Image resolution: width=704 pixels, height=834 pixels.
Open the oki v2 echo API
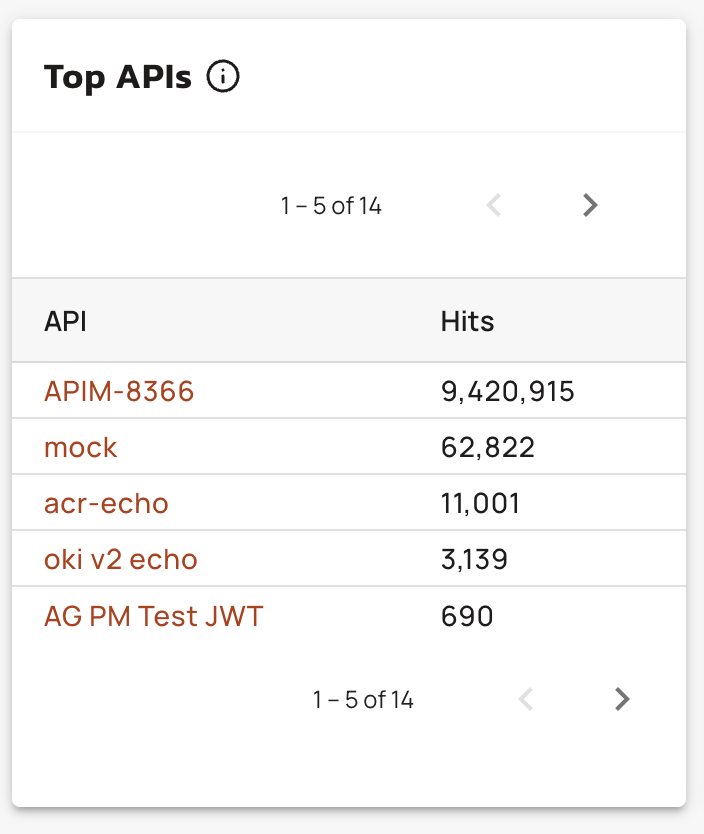(x=121, y=559)
